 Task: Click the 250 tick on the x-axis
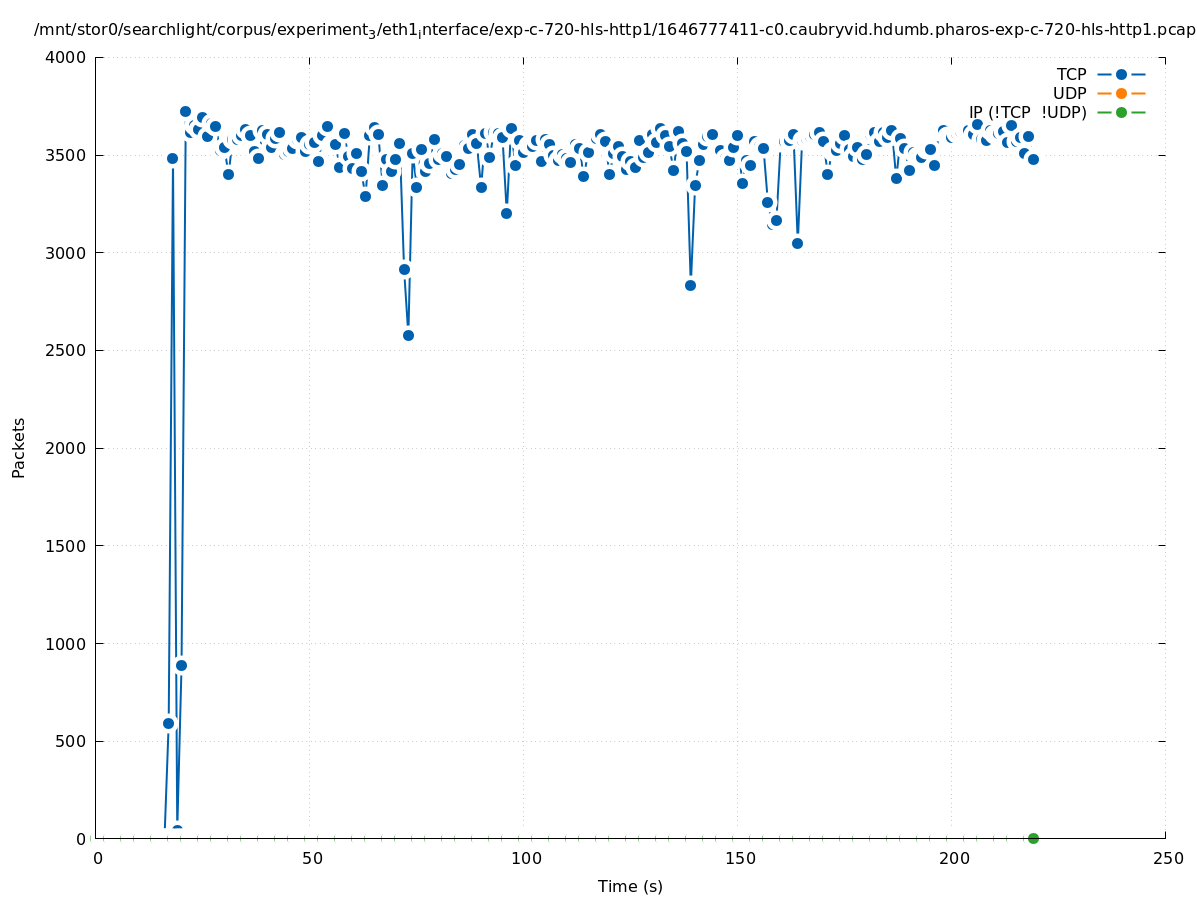tap(1167, 858)
